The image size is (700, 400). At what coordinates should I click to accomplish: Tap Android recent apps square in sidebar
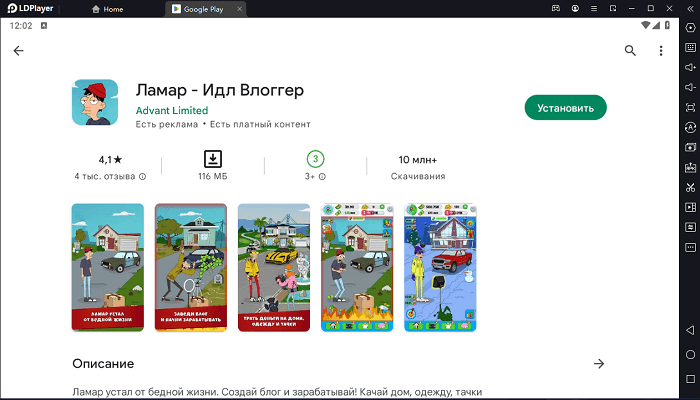[x=690, y=379]
